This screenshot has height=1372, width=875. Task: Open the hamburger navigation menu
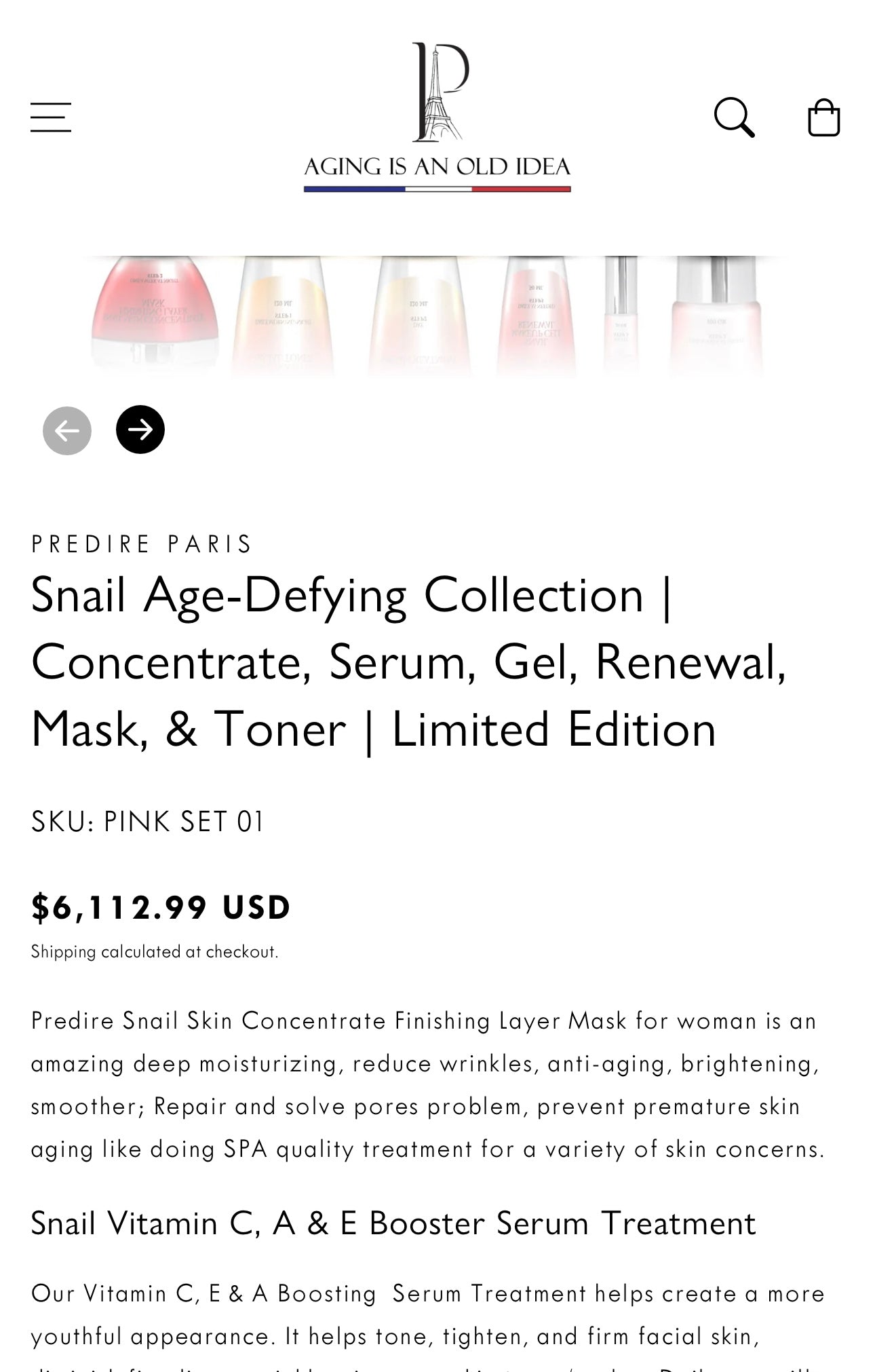[x=51, y=117]
